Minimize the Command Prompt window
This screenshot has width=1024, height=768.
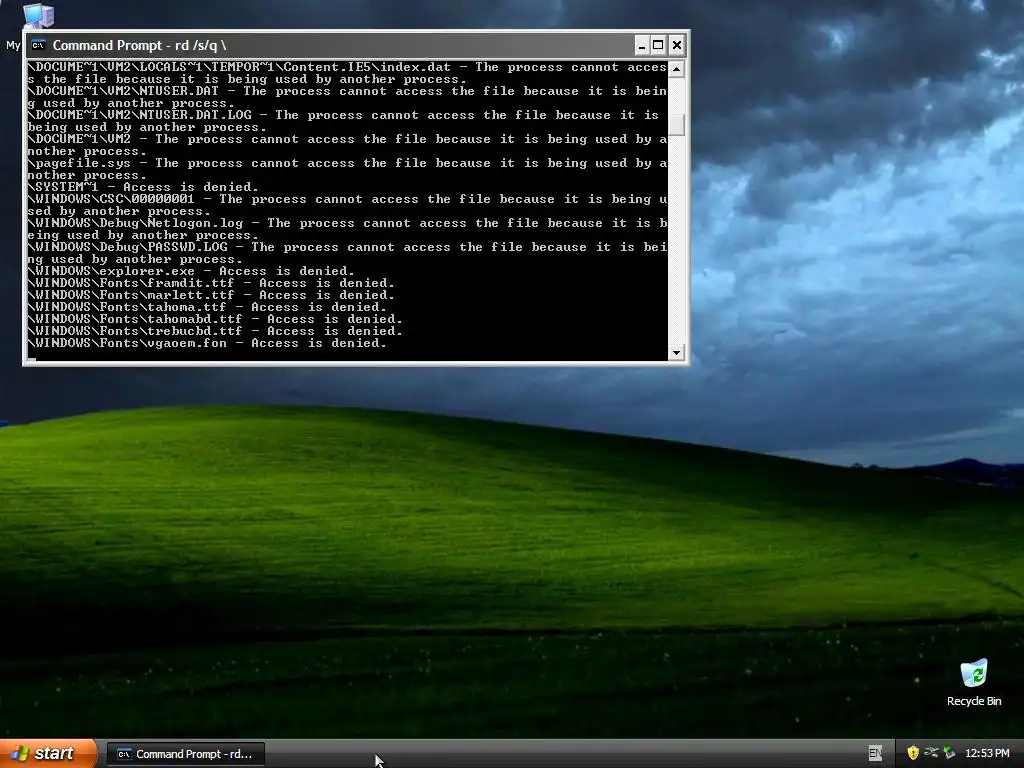click(641, 45)
